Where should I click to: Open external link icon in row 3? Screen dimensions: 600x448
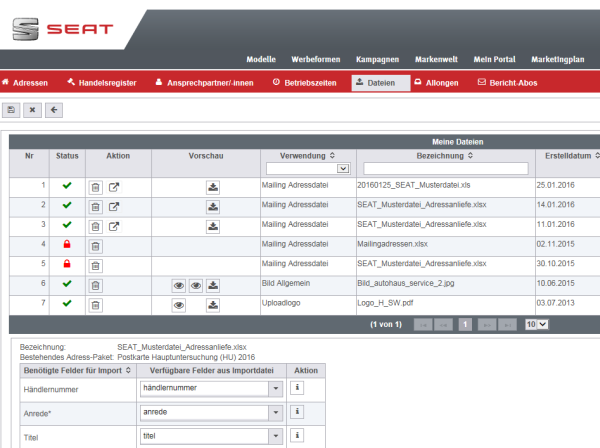coord(114,226)
